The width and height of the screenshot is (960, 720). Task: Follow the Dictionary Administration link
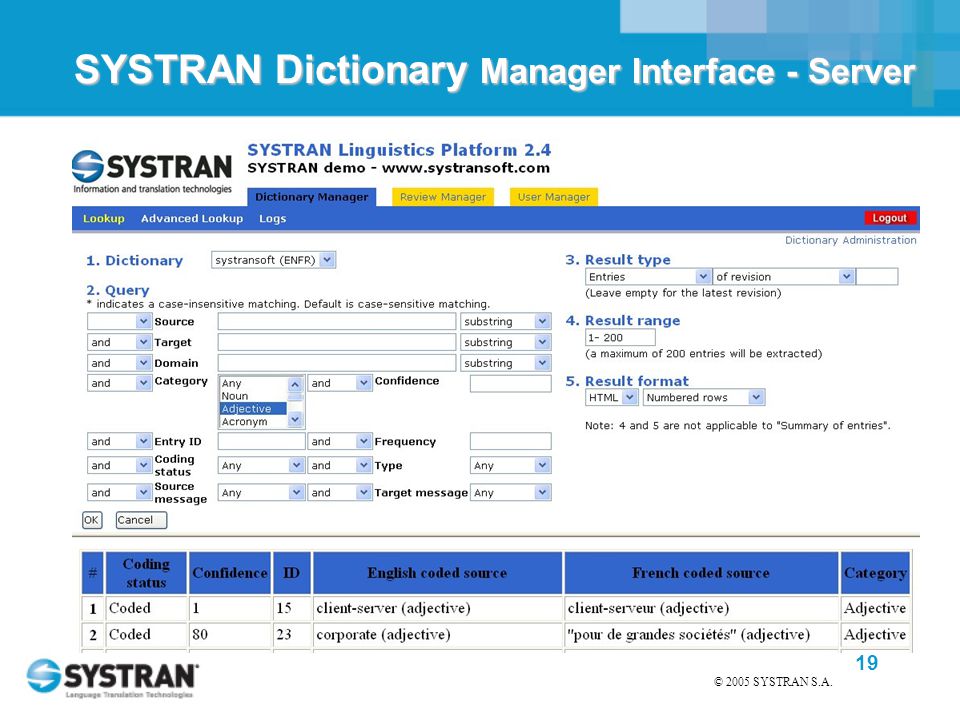coord(850,240)
